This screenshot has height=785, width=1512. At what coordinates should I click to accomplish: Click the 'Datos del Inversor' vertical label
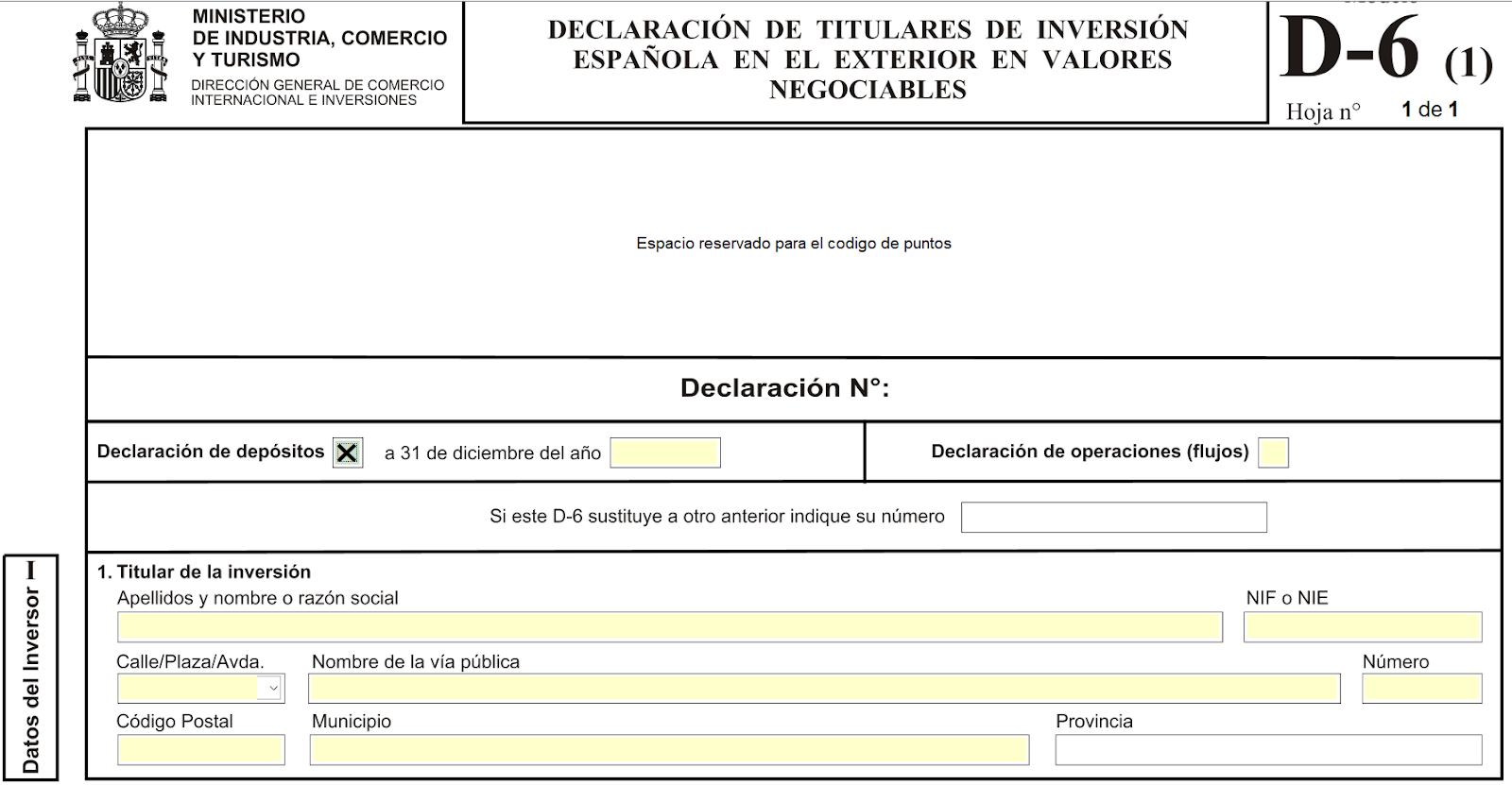(x=31, y=678)
